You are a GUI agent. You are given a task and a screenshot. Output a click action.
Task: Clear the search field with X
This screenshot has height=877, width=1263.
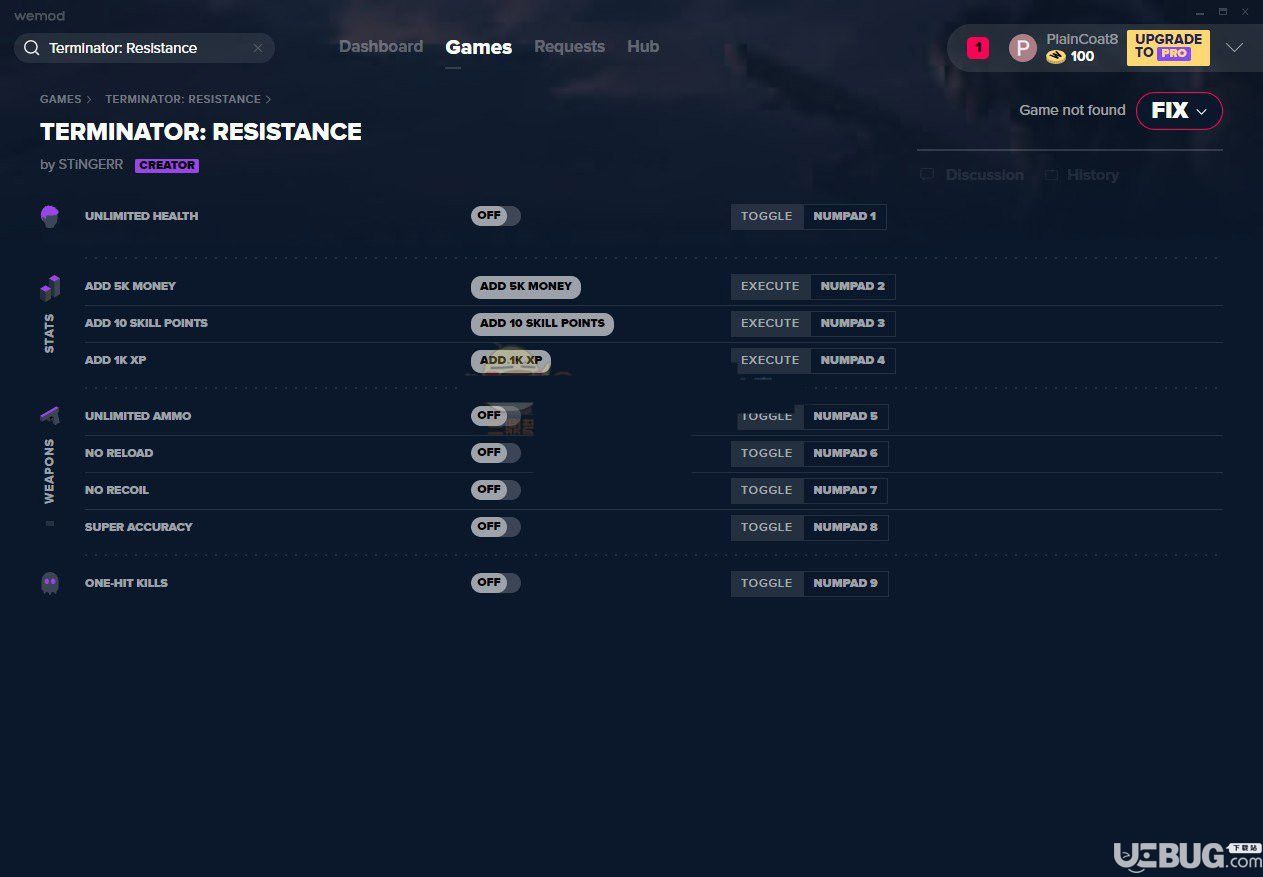(x=257, y=48)
